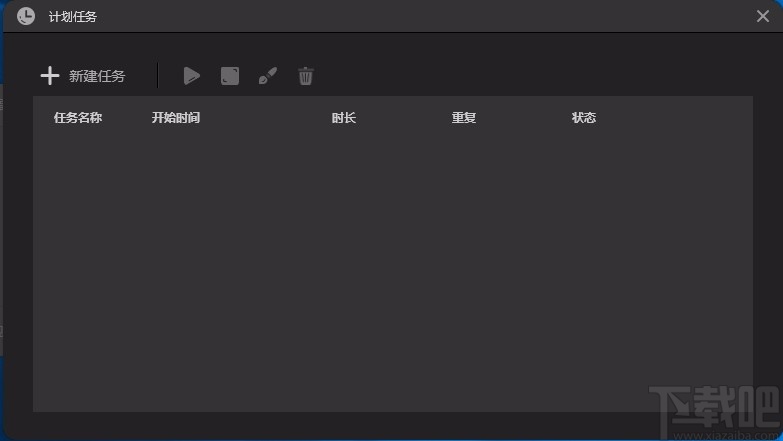
Task: Stop the selected task with square icon
Action: click(230, 76)
